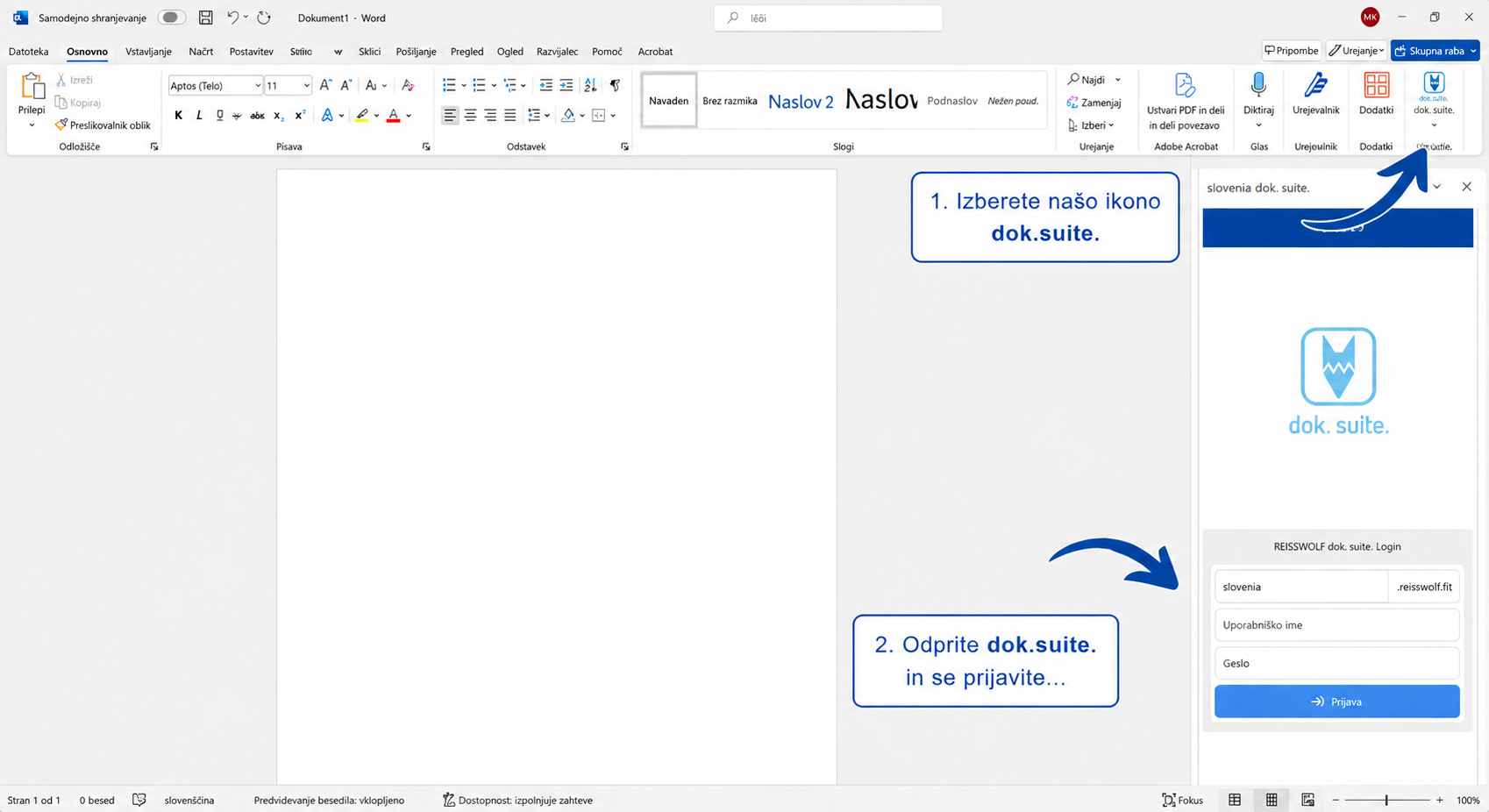
Task: Click slovenščina language in status bar
Action: pos(189,800)
